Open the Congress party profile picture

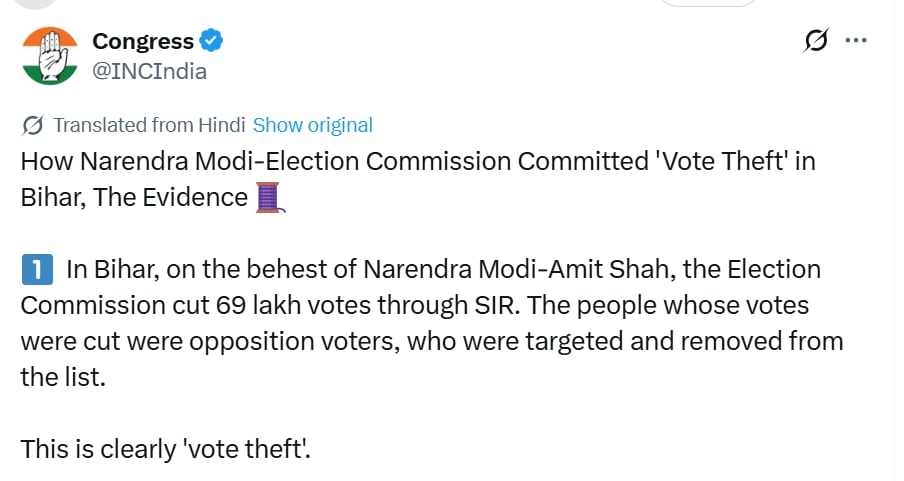49,55
